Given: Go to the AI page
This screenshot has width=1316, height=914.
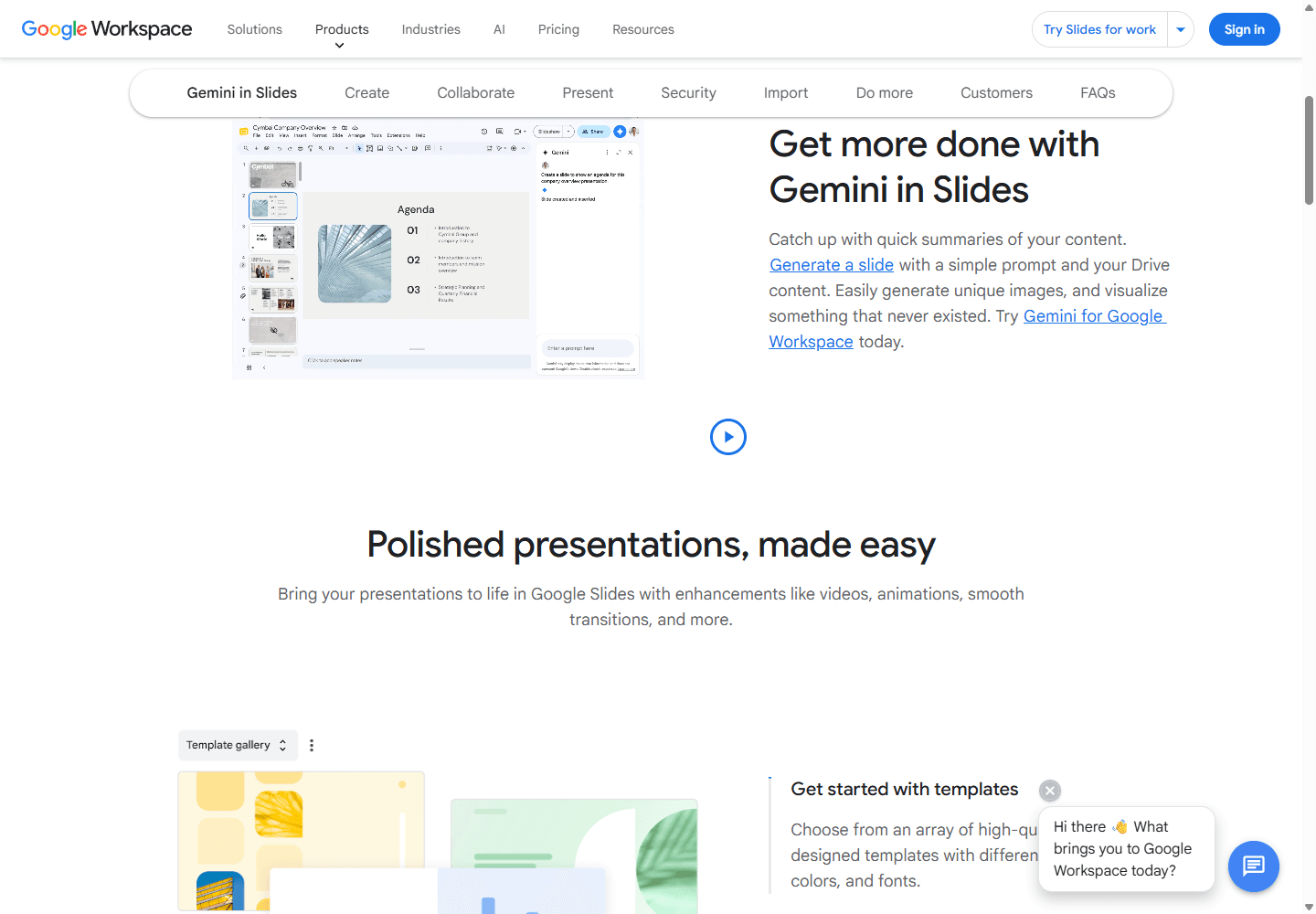Looking at the screenshot, I should click(499, 29).
